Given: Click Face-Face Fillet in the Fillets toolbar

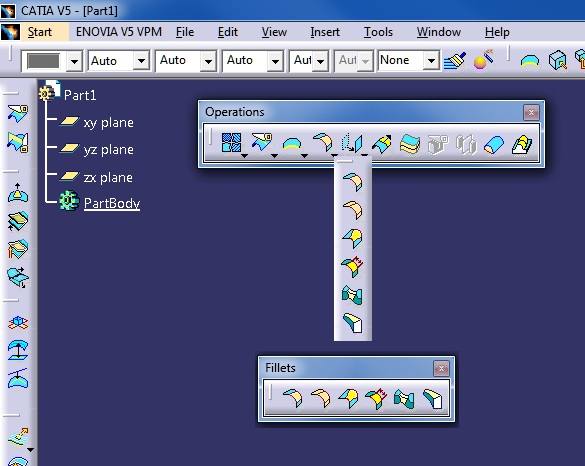Looking at the screenshot, I should pos(404,398).
